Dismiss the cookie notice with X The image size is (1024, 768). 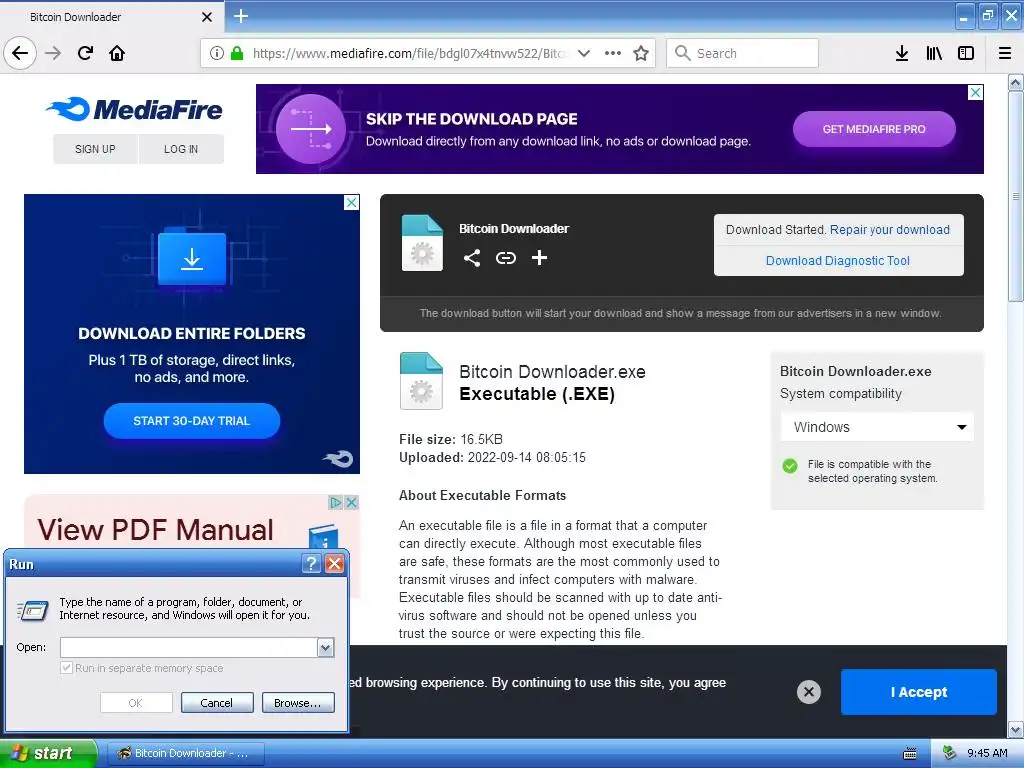pyautogui.click(x=808, y=692)
